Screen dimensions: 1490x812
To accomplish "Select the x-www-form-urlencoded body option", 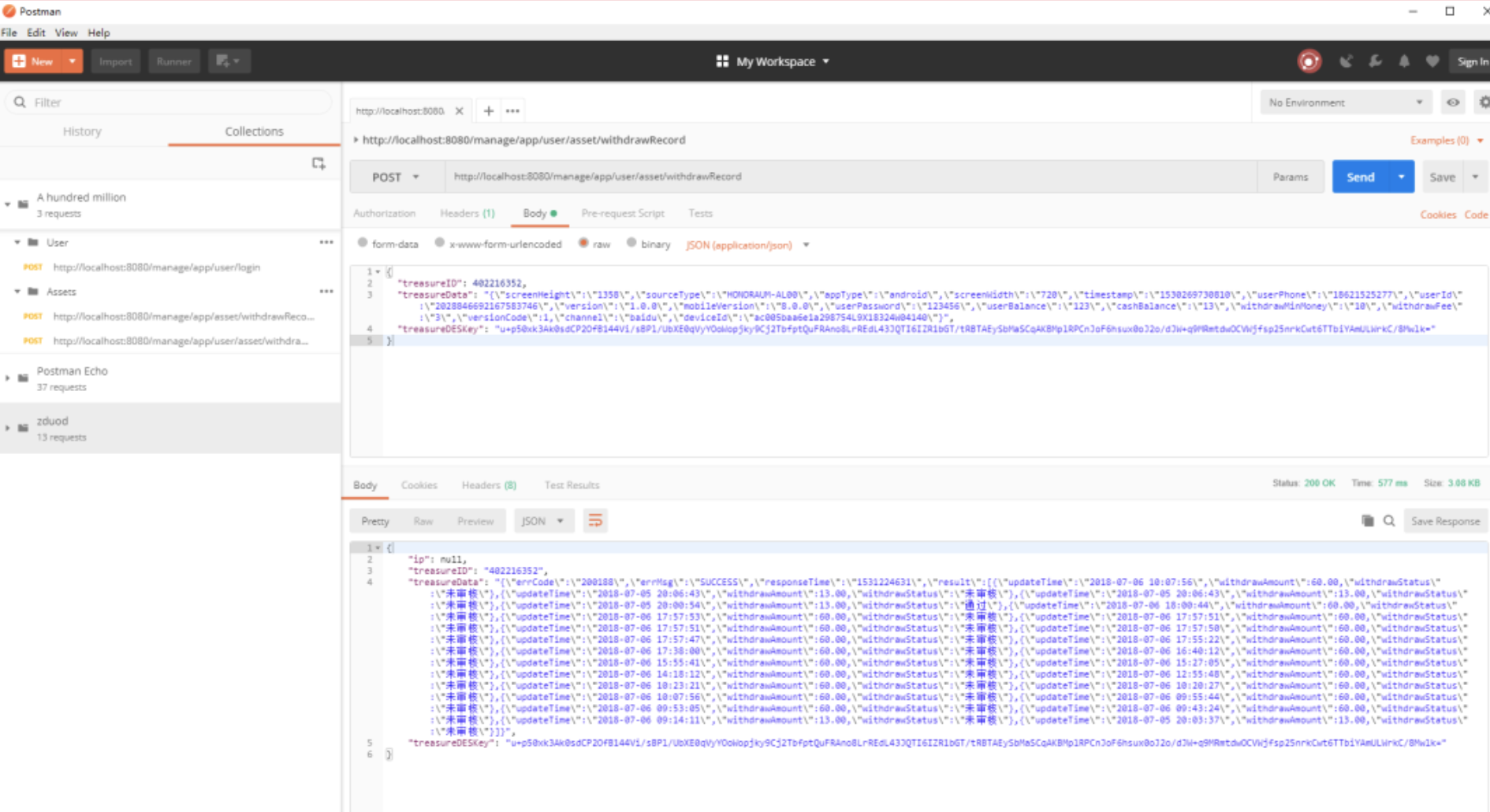I will coord(440,244).
